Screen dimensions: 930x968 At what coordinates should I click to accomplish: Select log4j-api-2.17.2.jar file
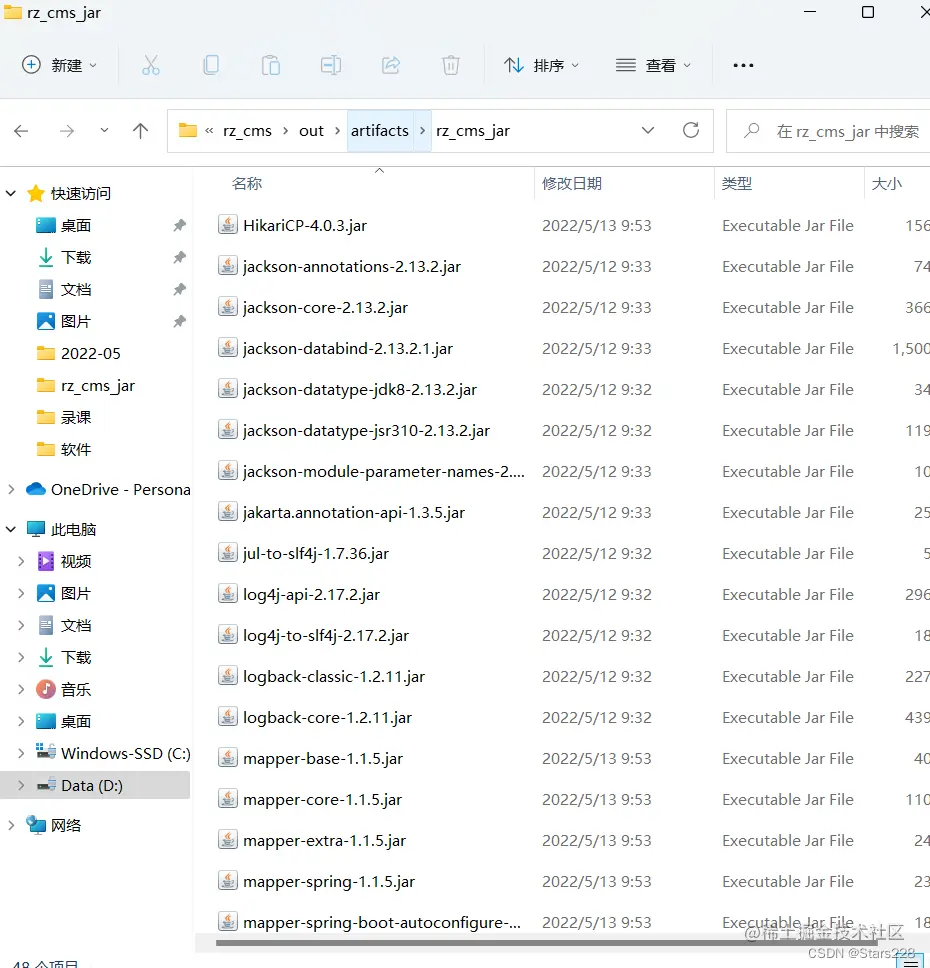click(x=311, y=595)
